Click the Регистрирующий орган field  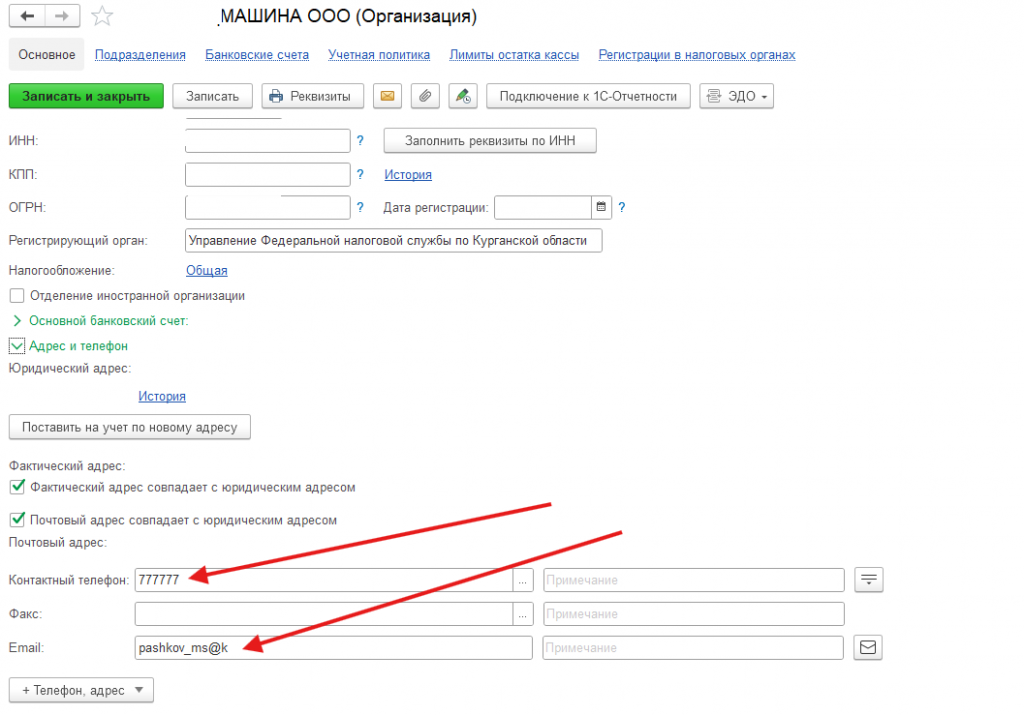coord(394,240)
